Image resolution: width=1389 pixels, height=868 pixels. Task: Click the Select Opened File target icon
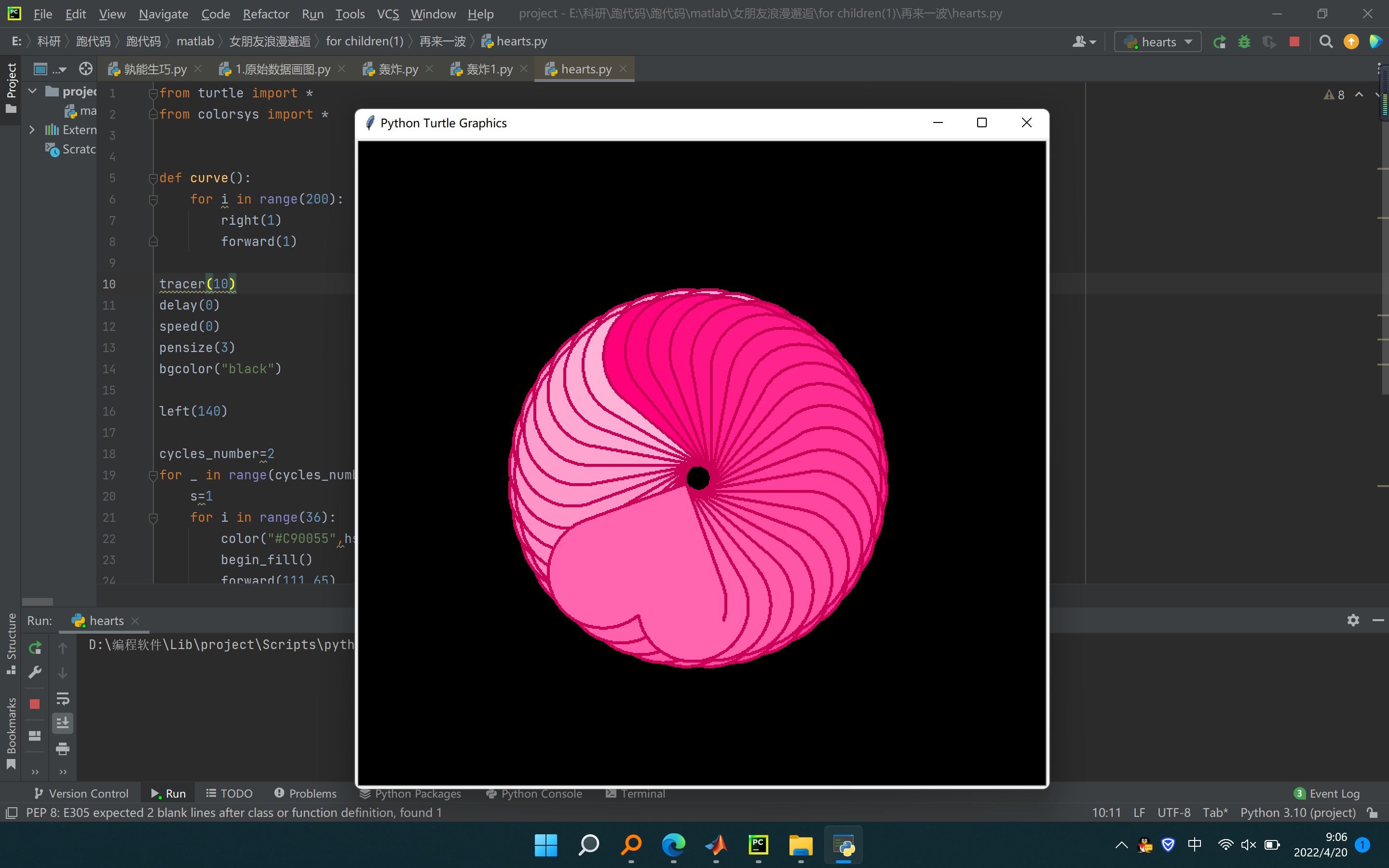coord(85,69)
